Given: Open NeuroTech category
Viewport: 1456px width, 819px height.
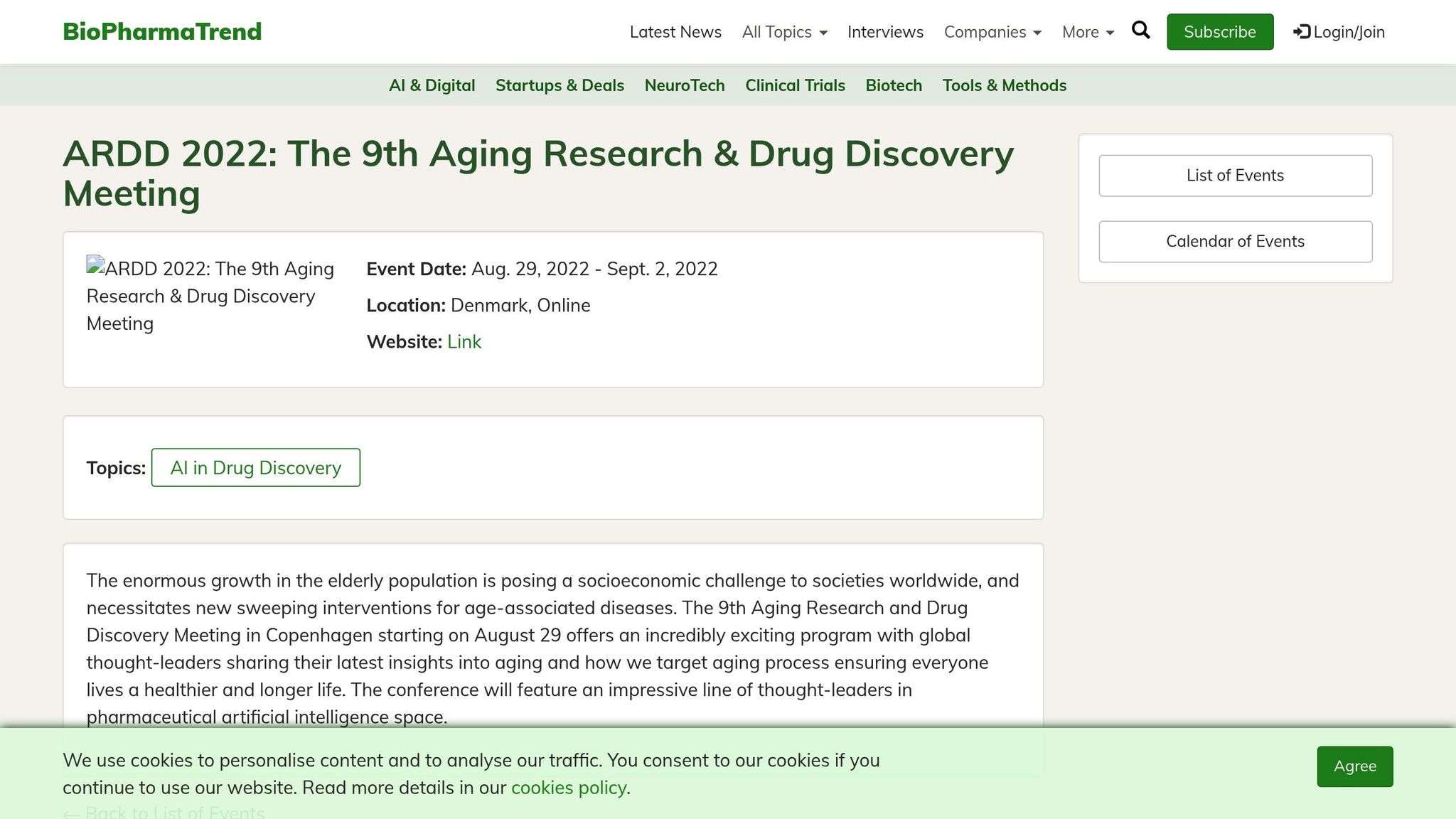Looking at the screenshot, I should [685, 85].
